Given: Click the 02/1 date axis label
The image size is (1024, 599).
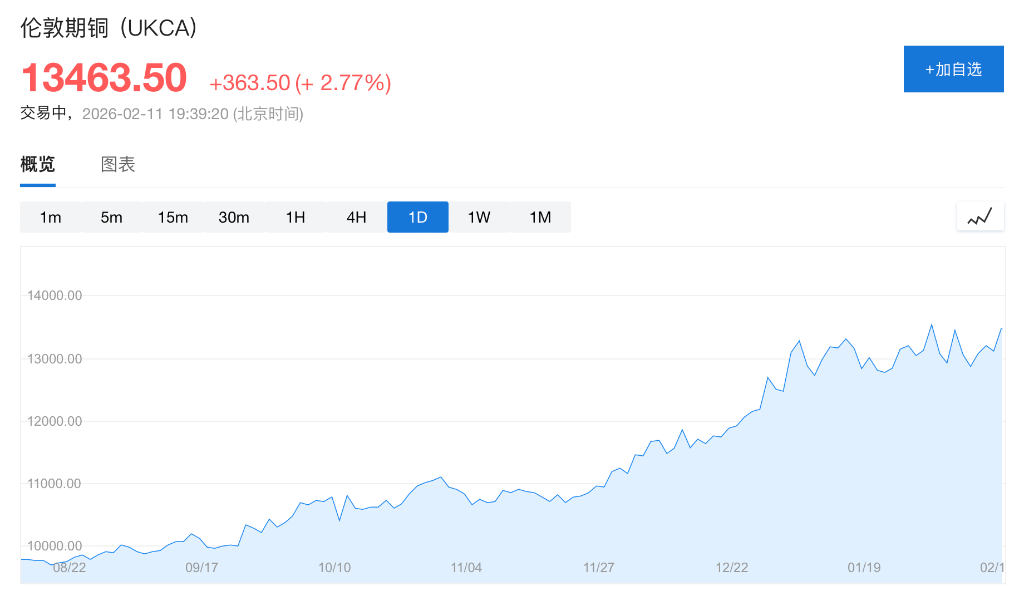Looking at the screenshot, I should 993,567.
